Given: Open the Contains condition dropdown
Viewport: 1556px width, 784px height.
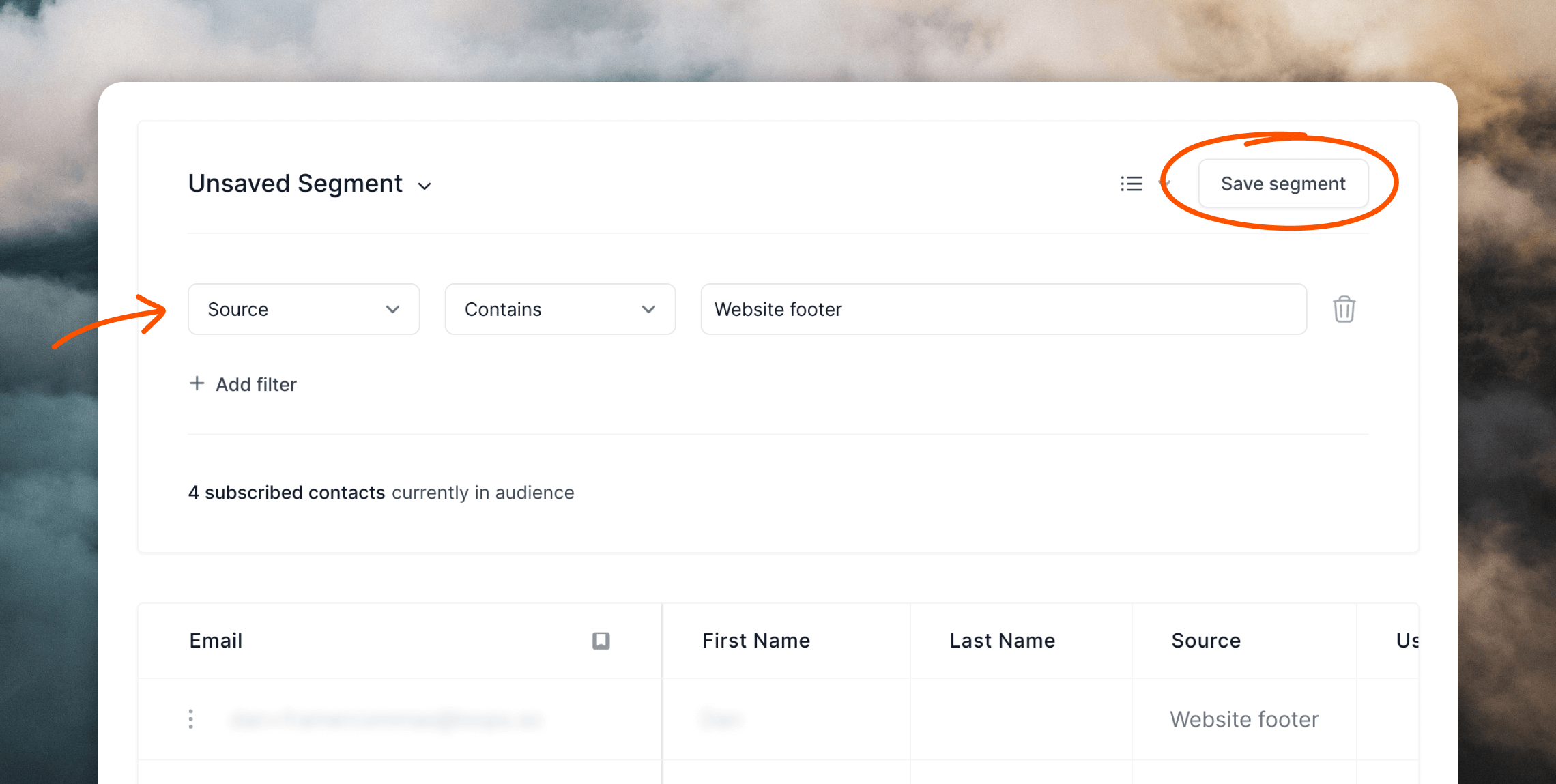Looking at the screenshot, I should [560, 309].
